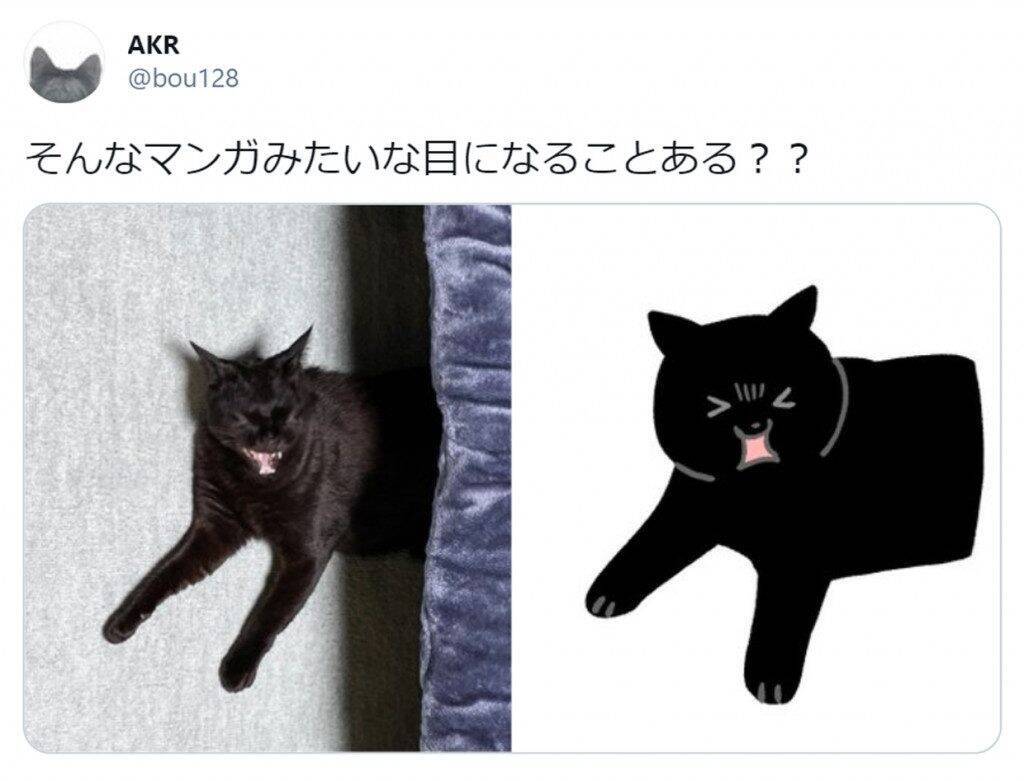Click the question marks ending the tweet
Screen dimensions: 1024x781
pyautogui.click(x=775, y=161)
